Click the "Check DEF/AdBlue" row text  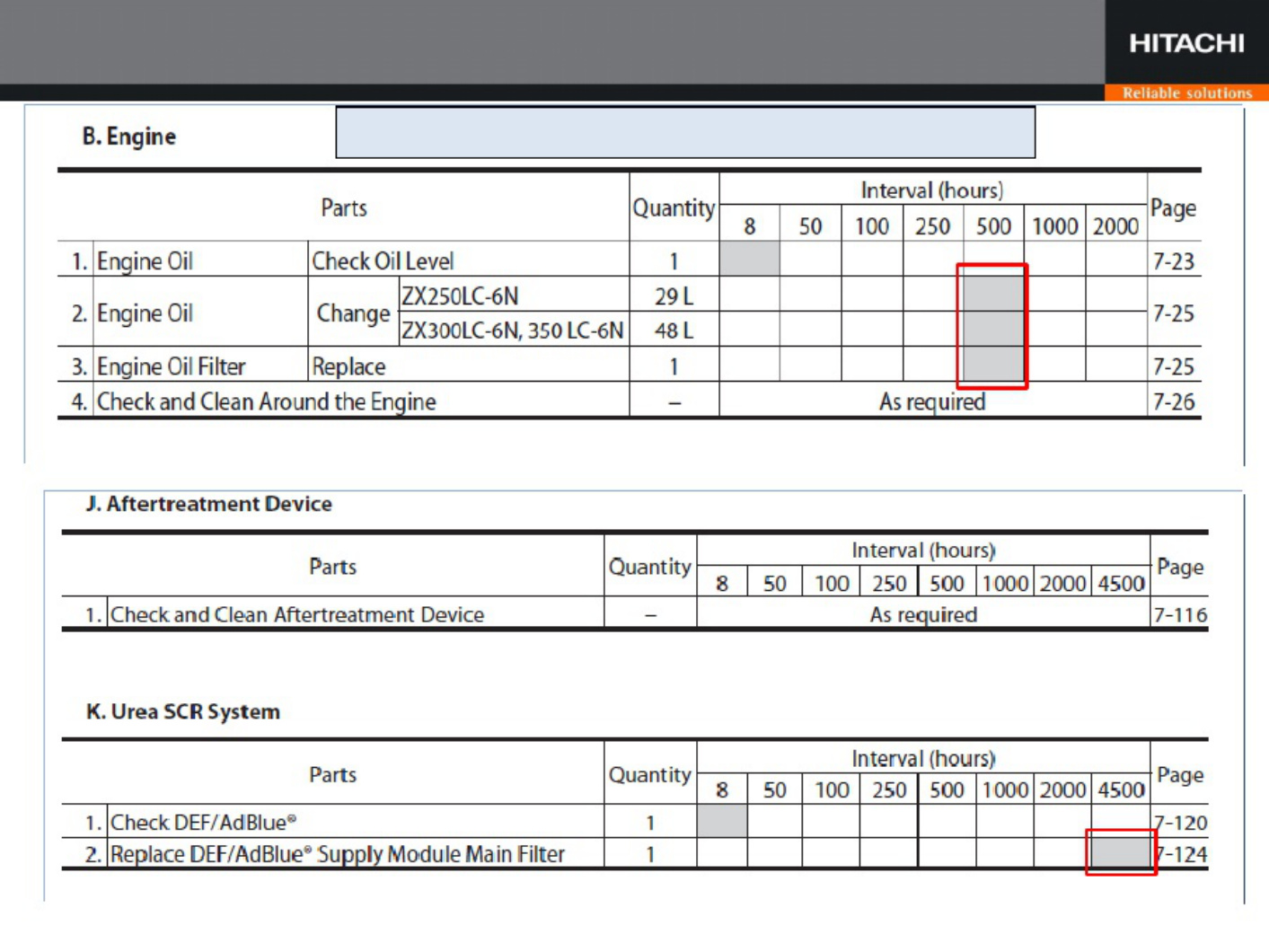[203, 823]
